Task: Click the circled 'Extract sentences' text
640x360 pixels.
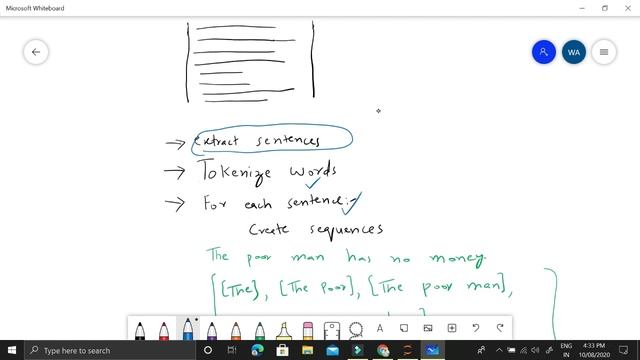Action: tap(271, 140)
